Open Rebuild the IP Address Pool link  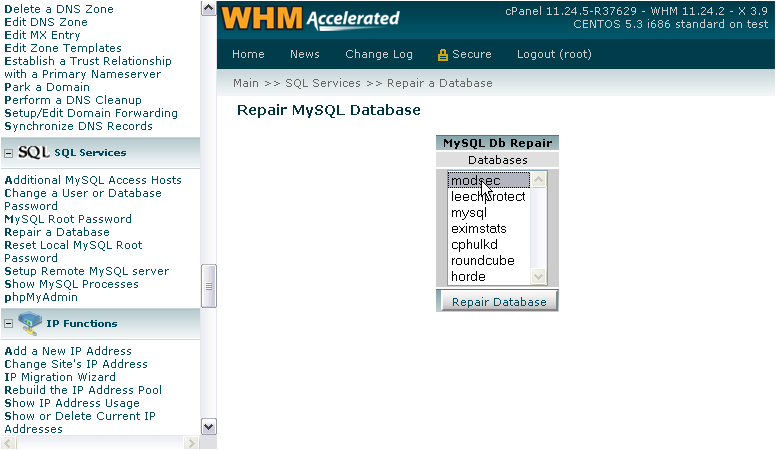pos(83,390)
